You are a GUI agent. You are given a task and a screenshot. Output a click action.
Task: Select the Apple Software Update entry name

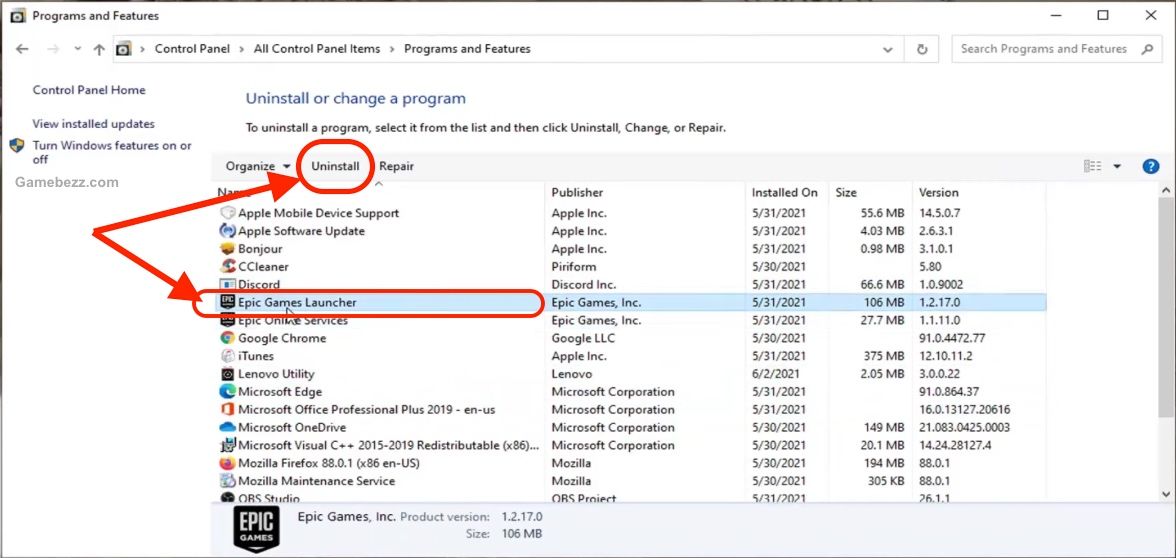point(302,231)
